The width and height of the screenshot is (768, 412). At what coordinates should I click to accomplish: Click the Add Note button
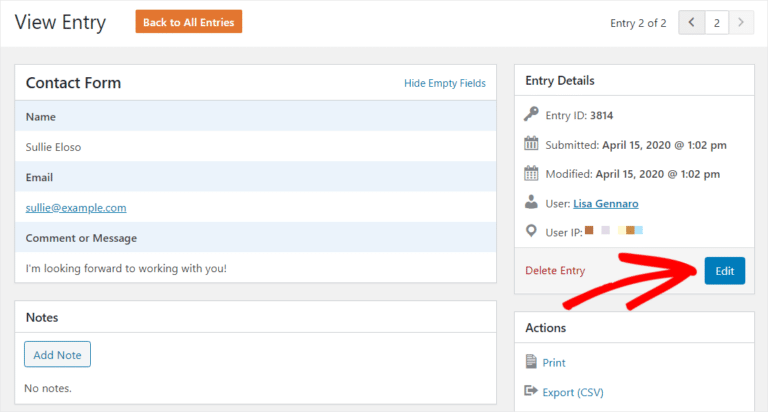(x=57, y=355)
